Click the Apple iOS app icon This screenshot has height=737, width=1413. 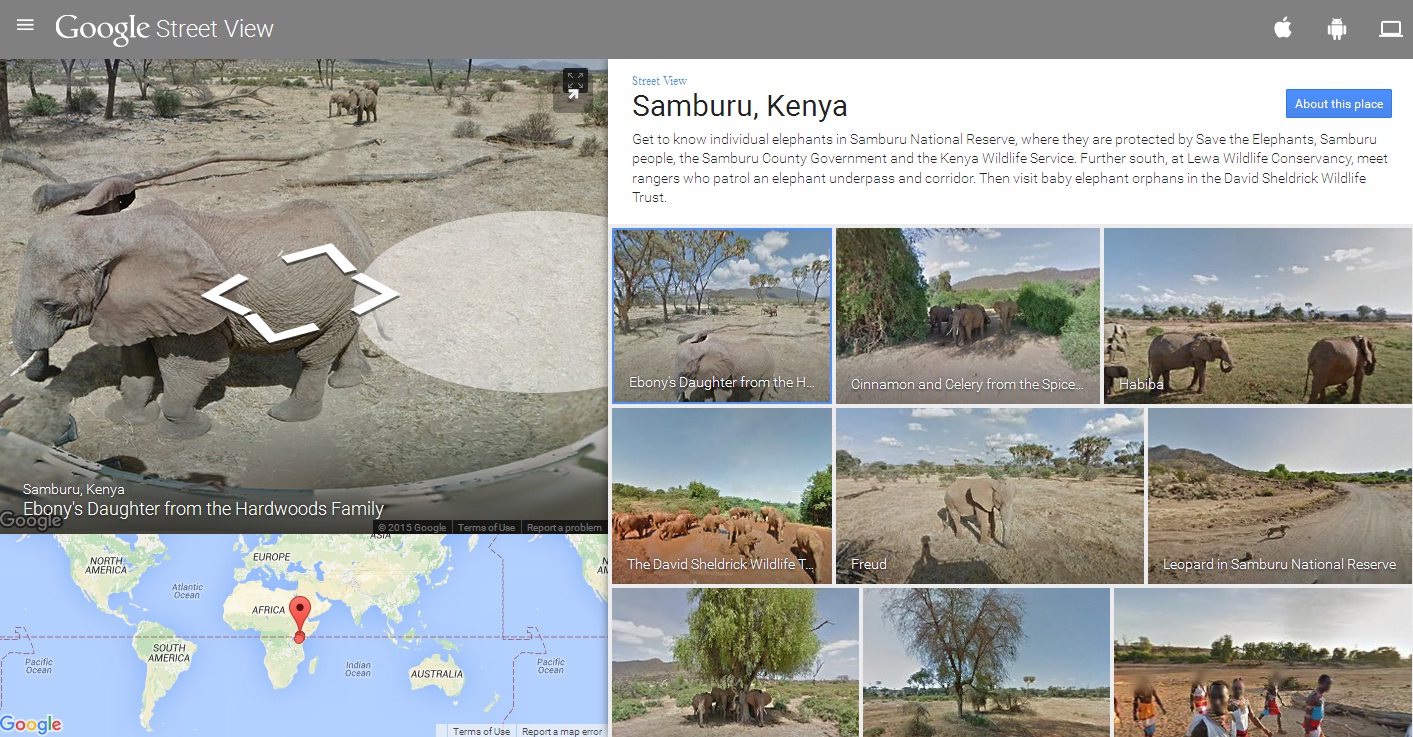(1283, 29)
